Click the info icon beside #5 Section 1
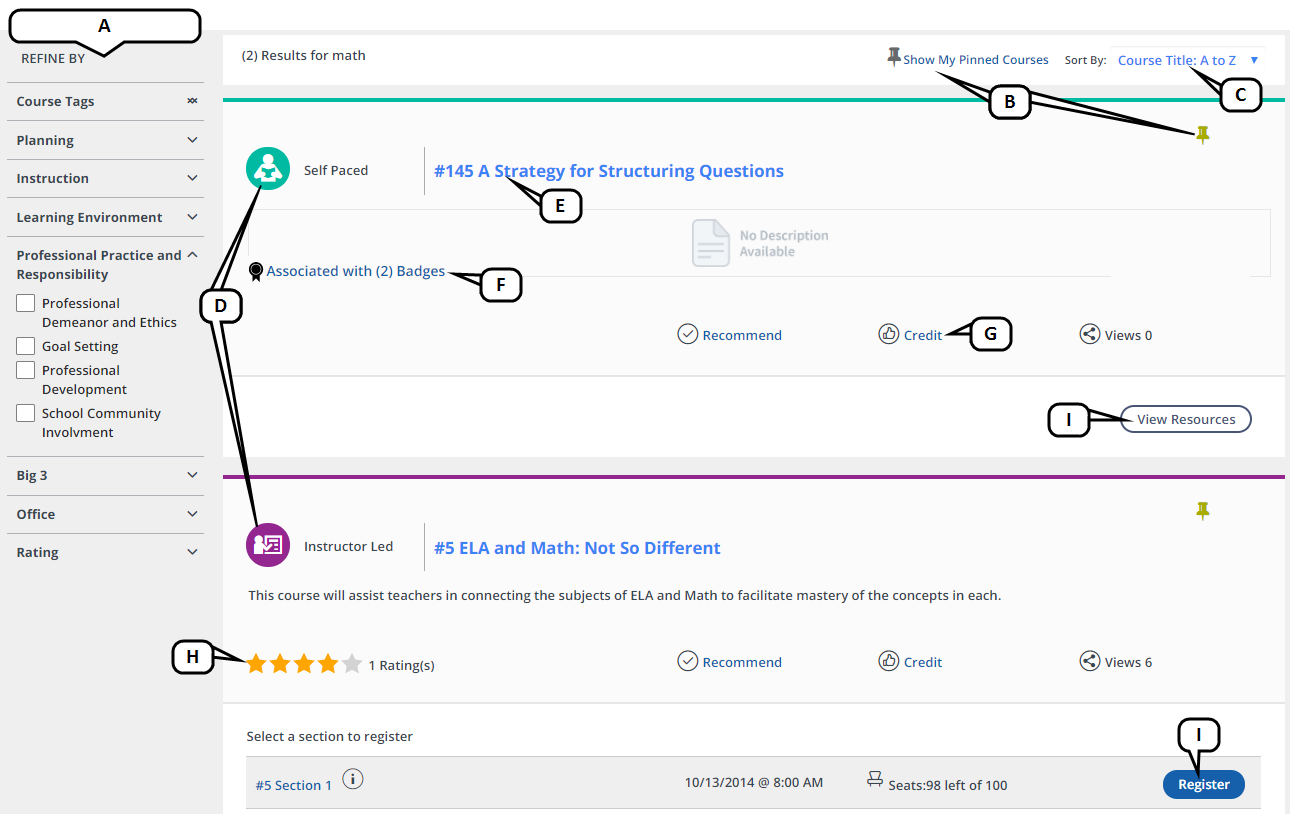 tap(352, 779)
